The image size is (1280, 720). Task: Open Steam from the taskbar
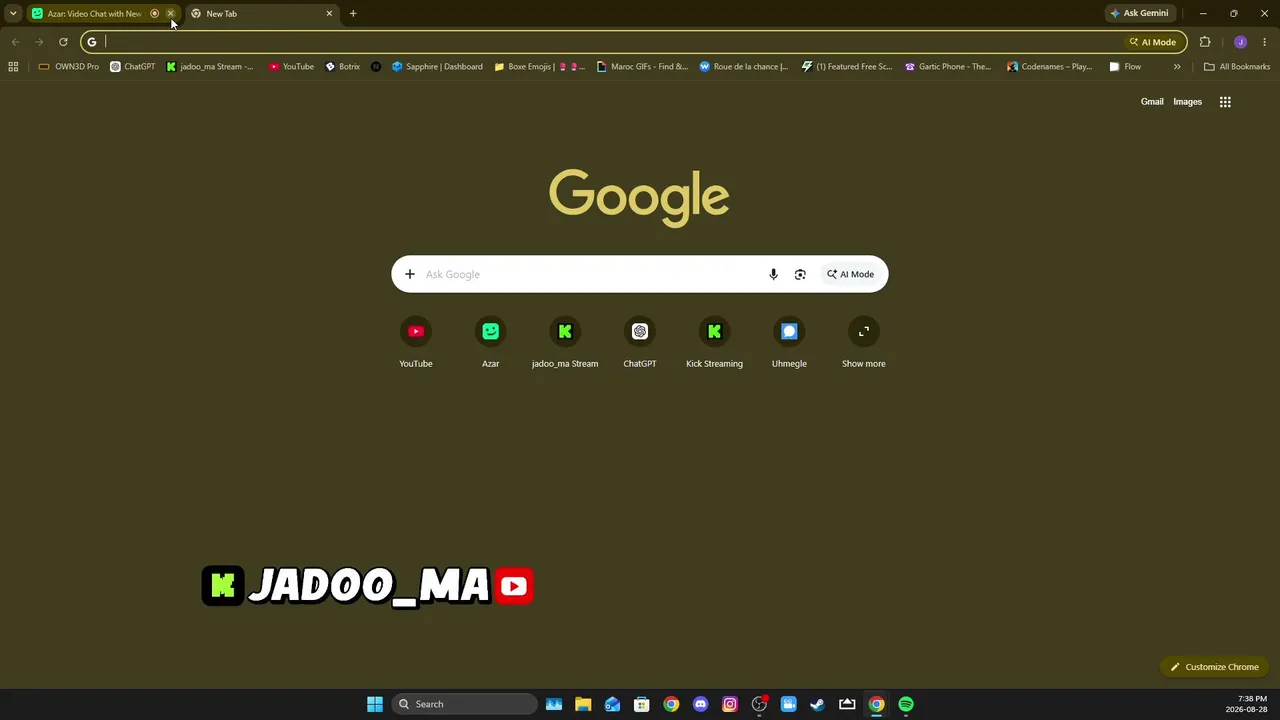click(818, 704)
